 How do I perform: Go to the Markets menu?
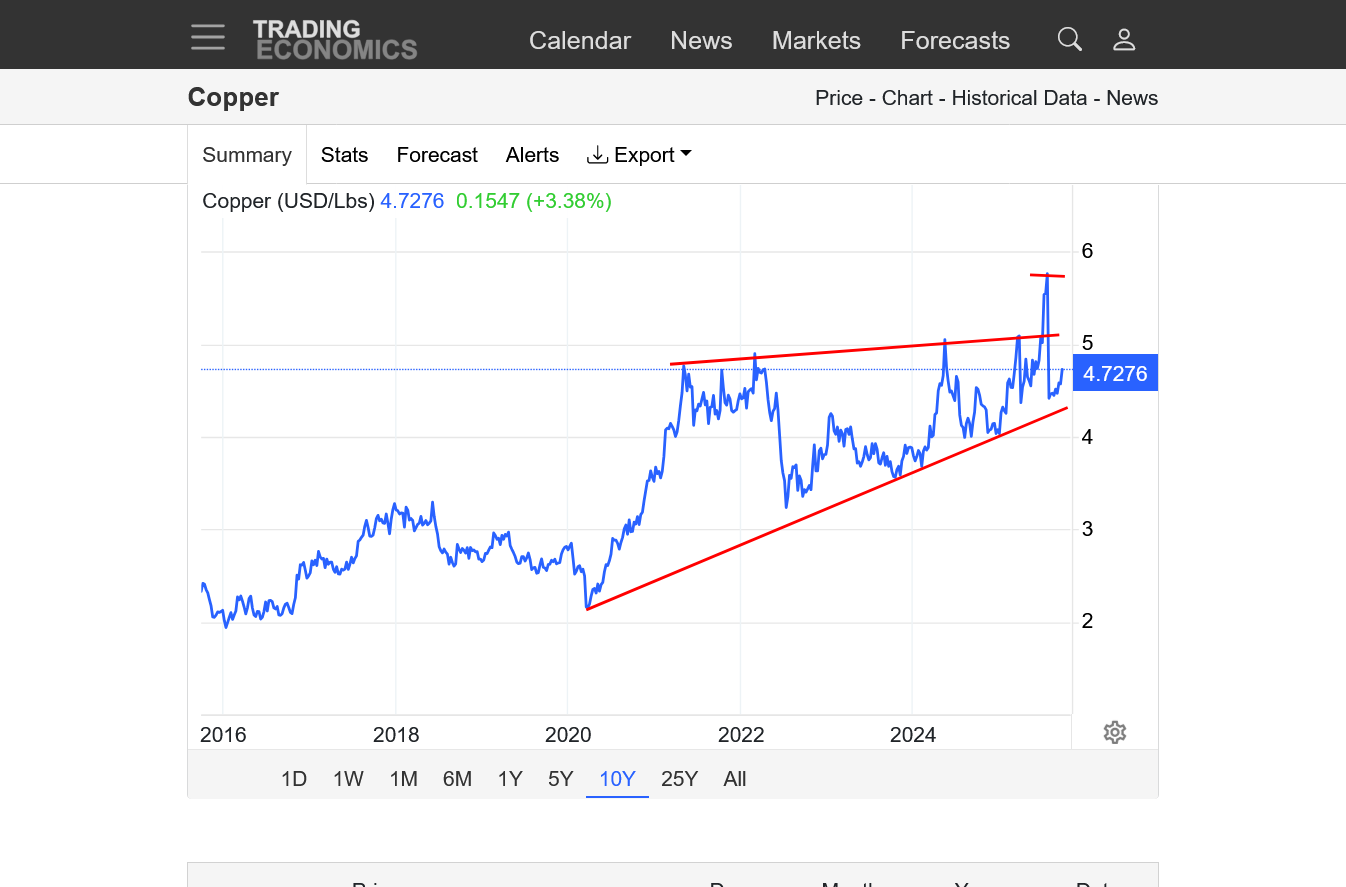[816, 40]
